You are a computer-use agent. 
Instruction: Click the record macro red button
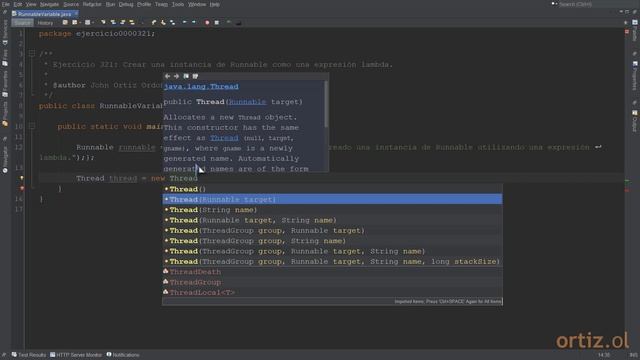(x=207, y=22)
